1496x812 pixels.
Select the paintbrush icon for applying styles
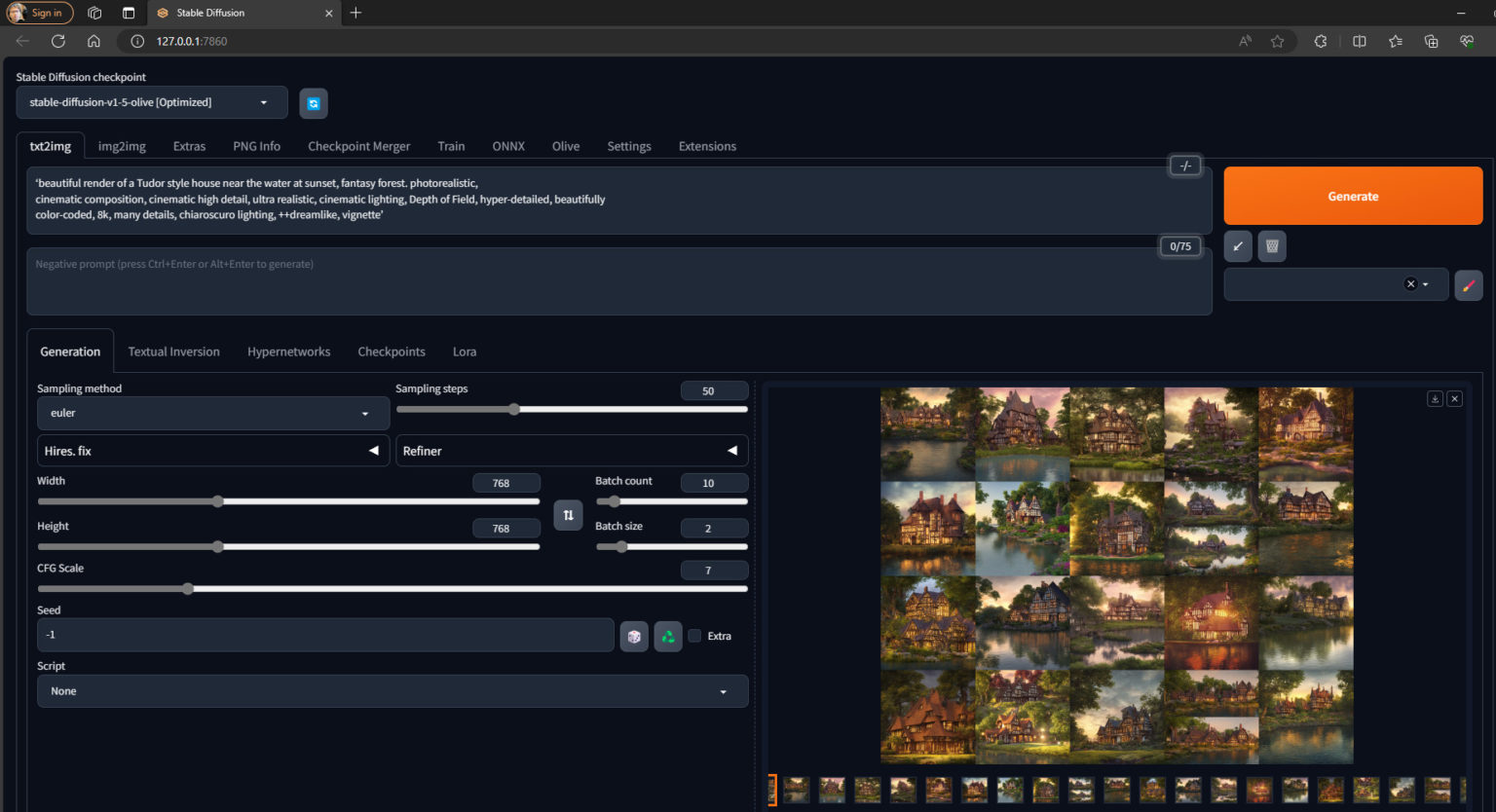1469,284
